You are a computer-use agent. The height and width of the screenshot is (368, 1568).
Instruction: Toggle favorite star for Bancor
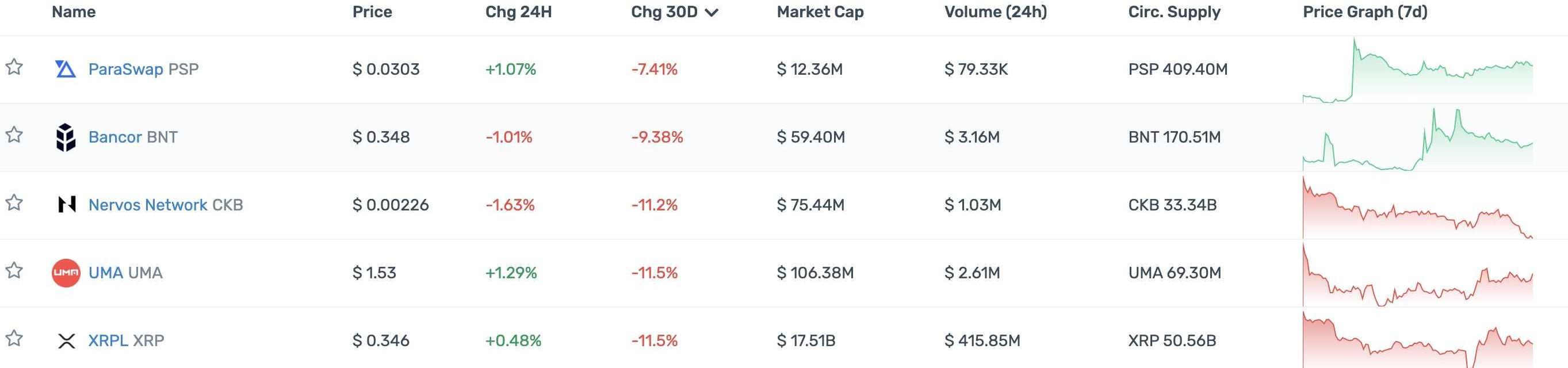(14, 135)
